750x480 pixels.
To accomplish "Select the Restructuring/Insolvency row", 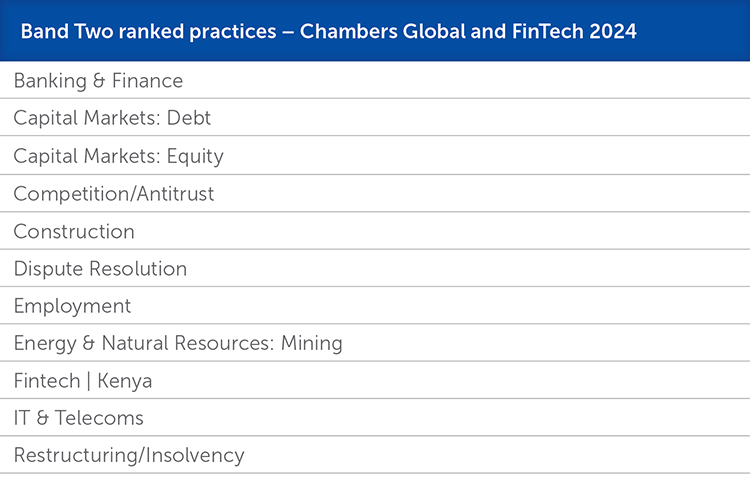I will coord(375,455).
